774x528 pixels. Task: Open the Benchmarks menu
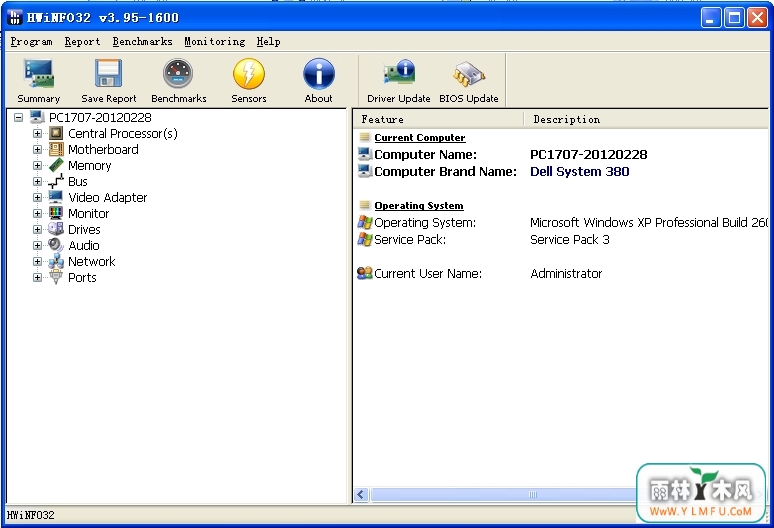coord(143,42)
